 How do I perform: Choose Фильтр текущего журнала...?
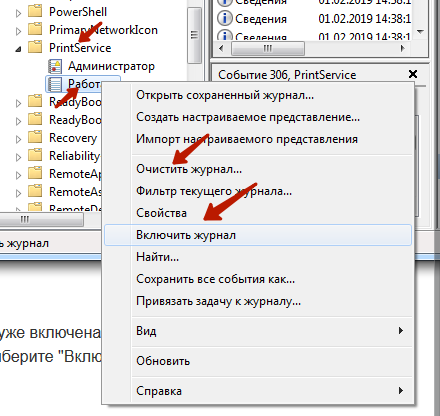(258, 191)
